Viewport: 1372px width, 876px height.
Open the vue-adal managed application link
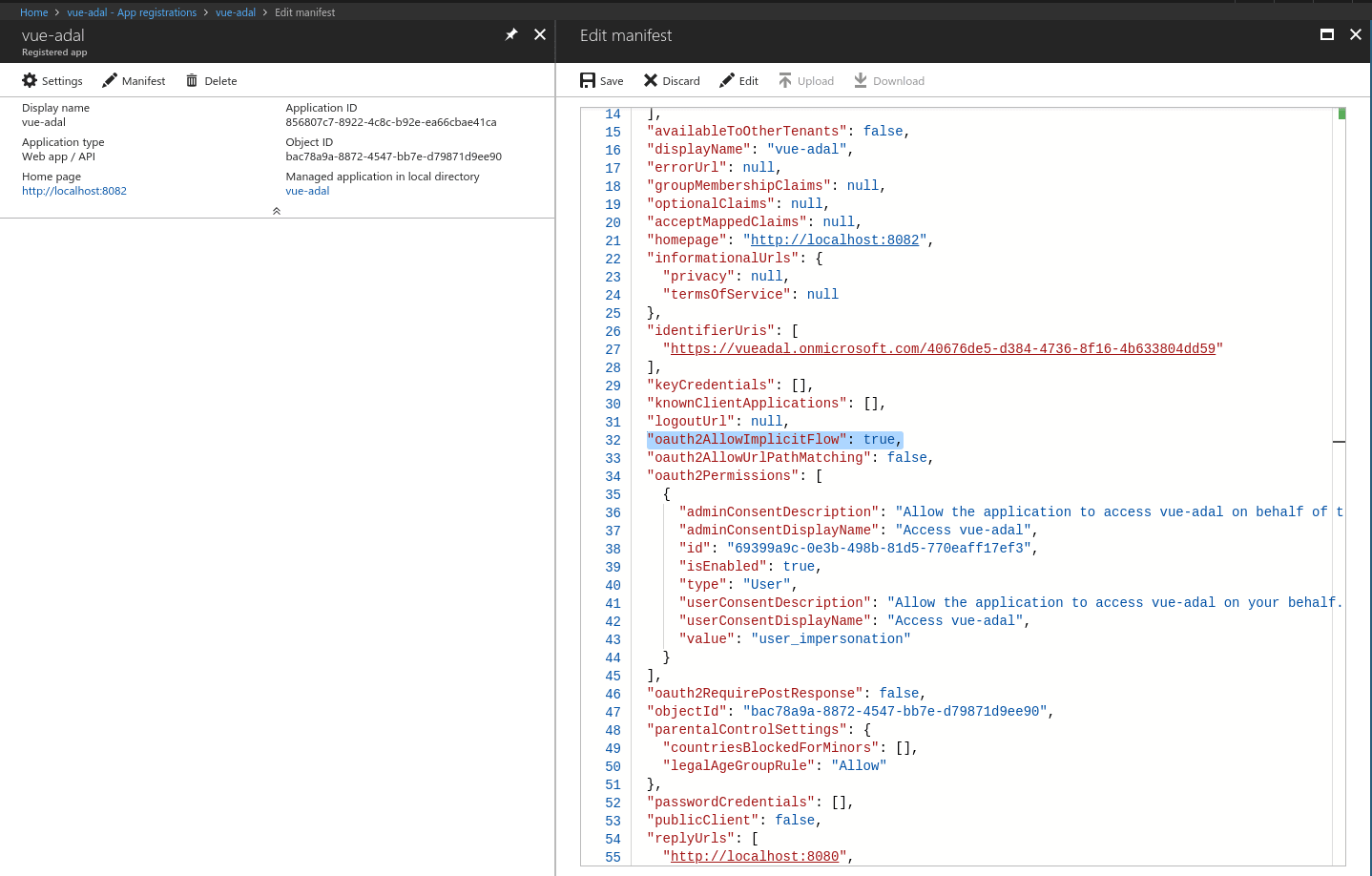pos(307,191)
